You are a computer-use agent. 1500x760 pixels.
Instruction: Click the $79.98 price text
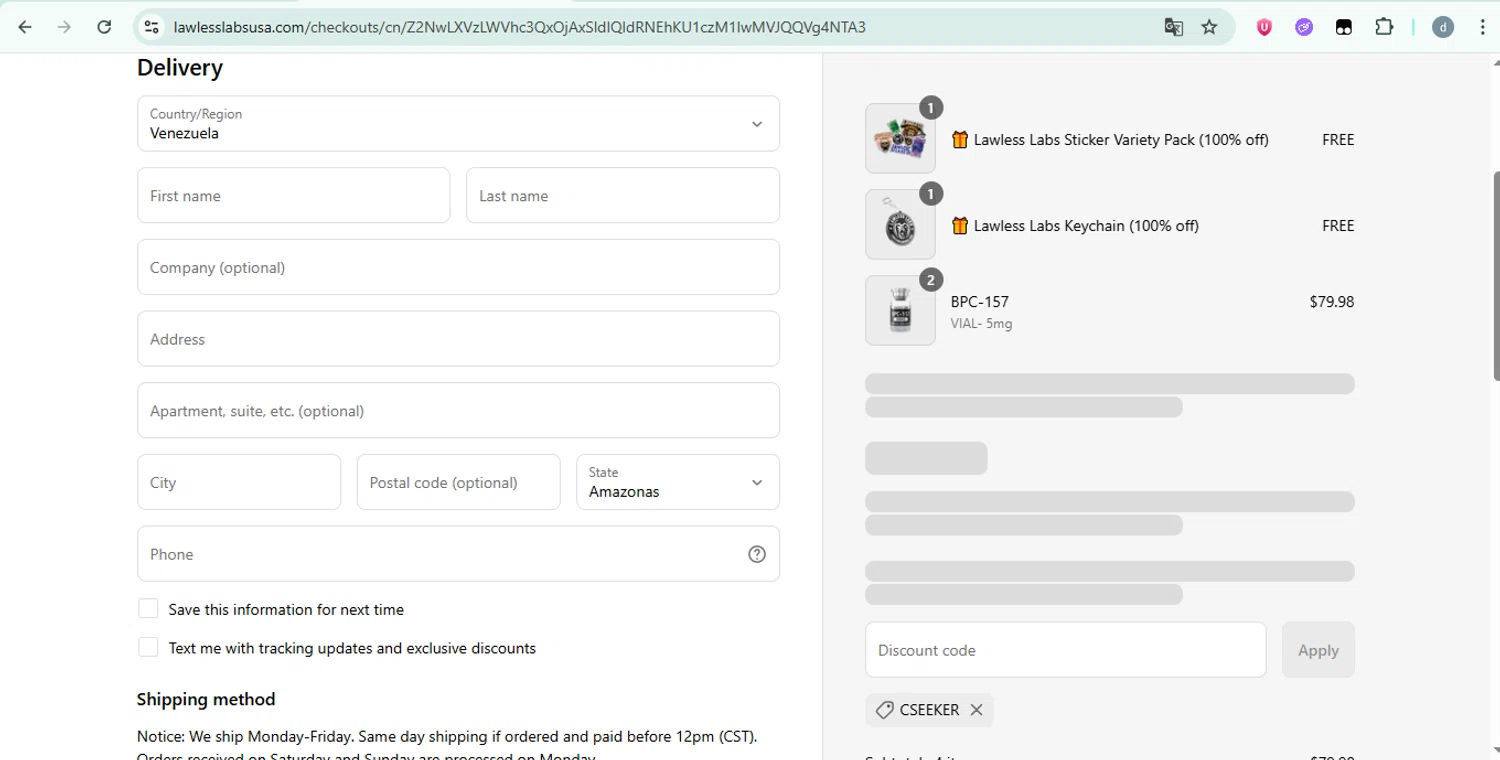click(1332, 301)
